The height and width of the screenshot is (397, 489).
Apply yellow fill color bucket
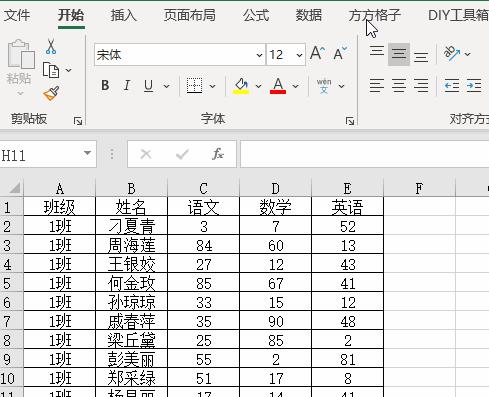point(241,86)
